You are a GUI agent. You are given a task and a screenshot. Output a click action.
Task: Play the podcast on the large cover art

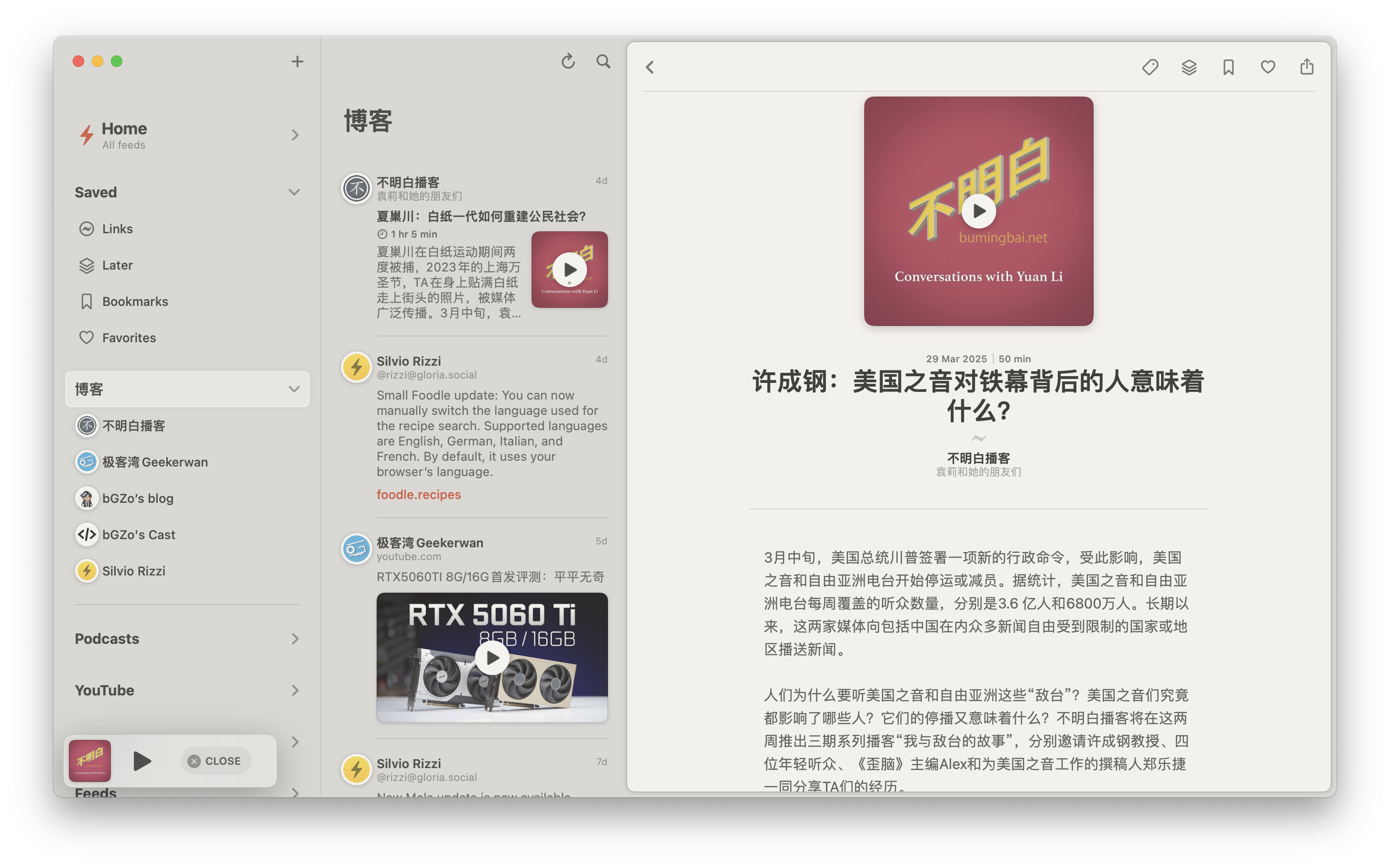978,211
